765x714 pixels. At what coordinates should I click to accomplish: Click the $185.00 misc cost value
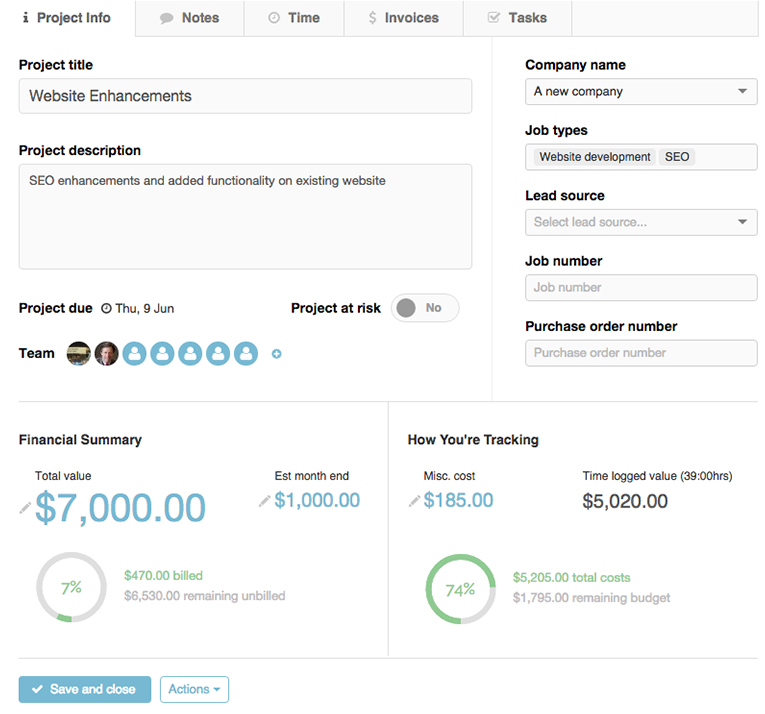458,500
